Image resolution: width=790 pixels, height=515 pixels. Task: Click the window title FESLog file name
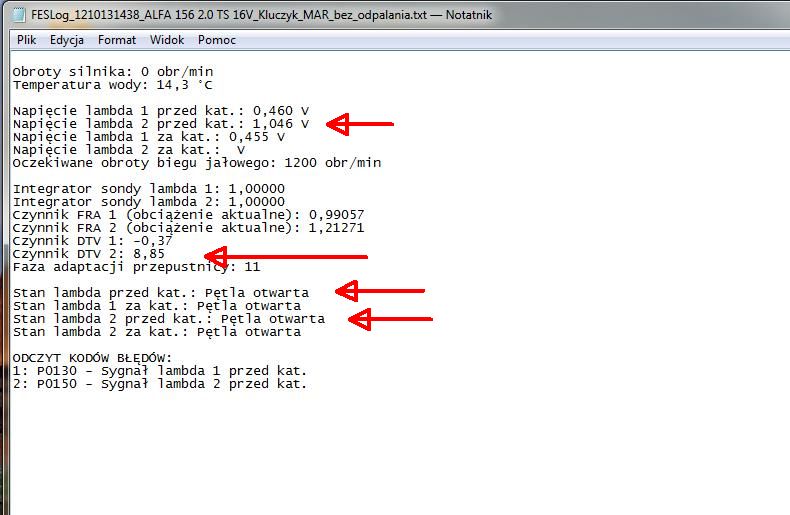229,15
